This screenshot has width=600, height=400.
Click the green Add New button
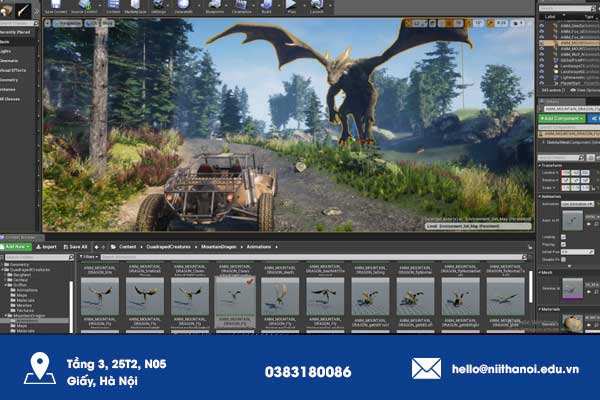16,247
